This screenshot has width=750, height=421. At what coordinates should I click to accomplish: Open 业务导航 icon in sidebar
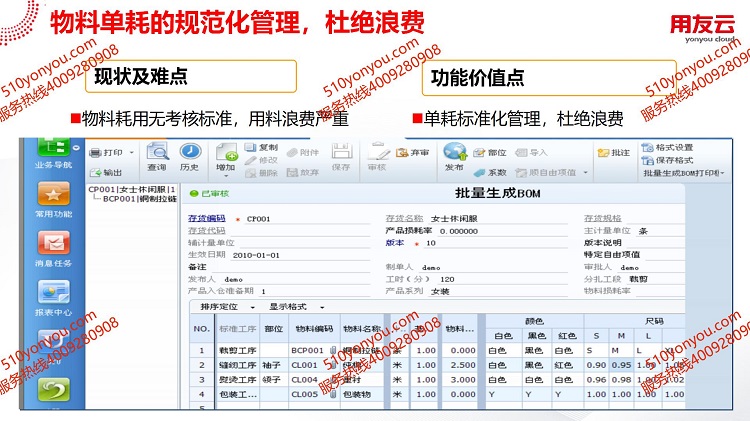(x=52, y=147)
